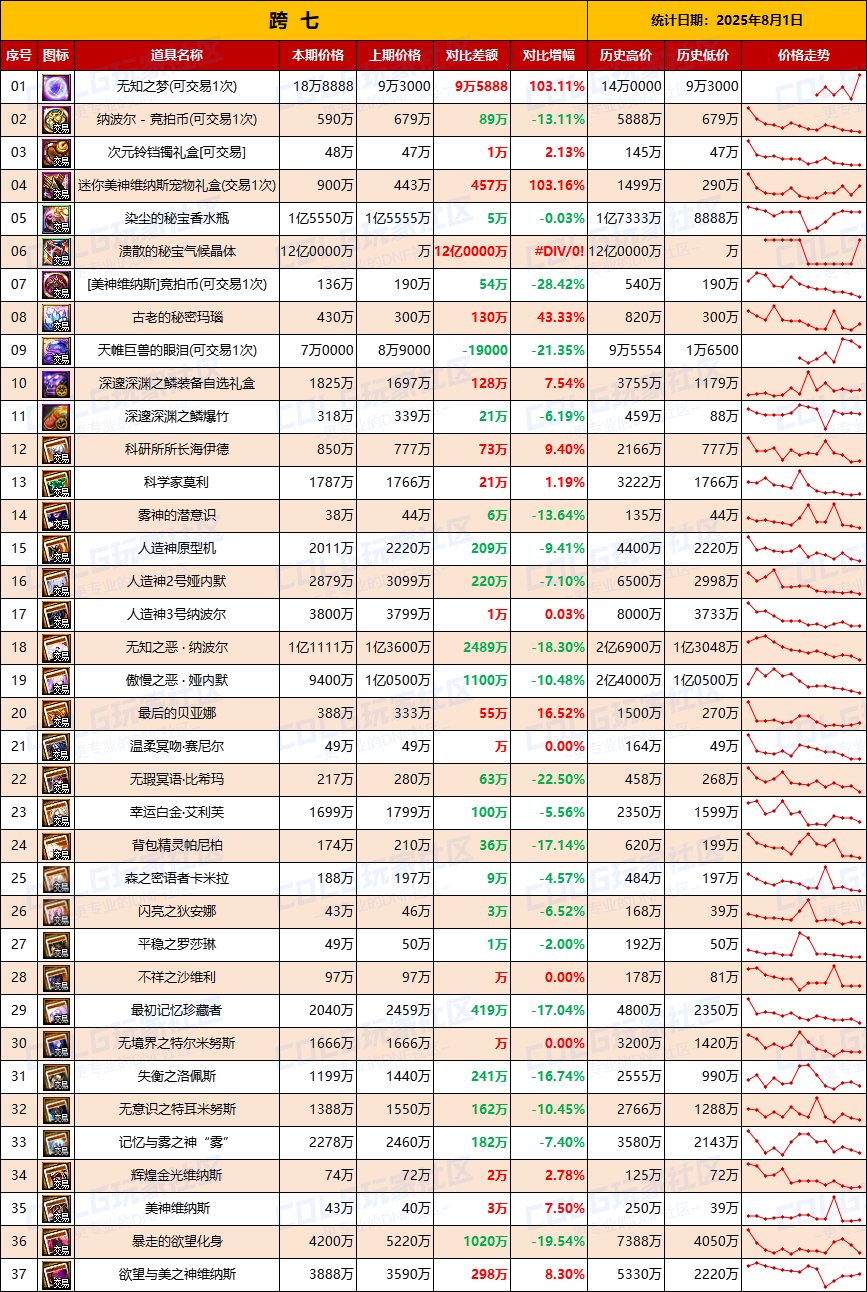Click the card icon for 无知之恶·纳波尔
Image resolution: width=867 pixels, height=1292 pixels.
click(x=56, y=648)
